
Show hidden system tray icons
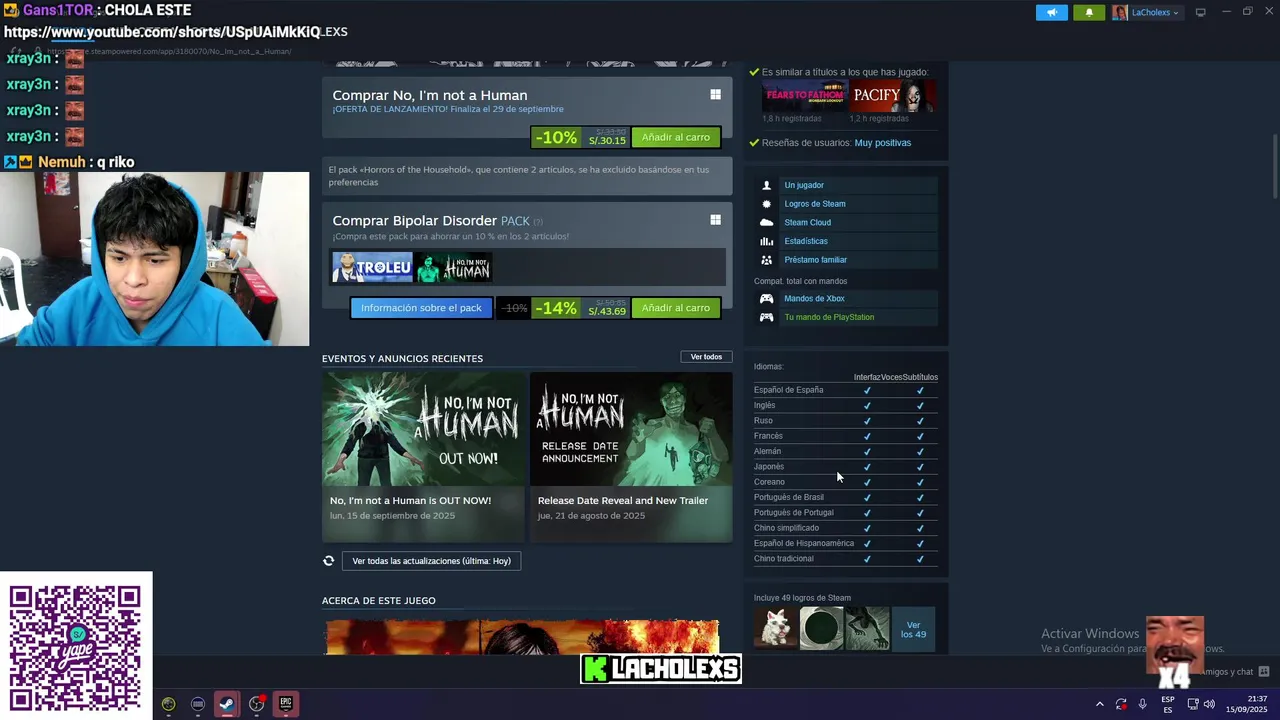coord(1100,704)
